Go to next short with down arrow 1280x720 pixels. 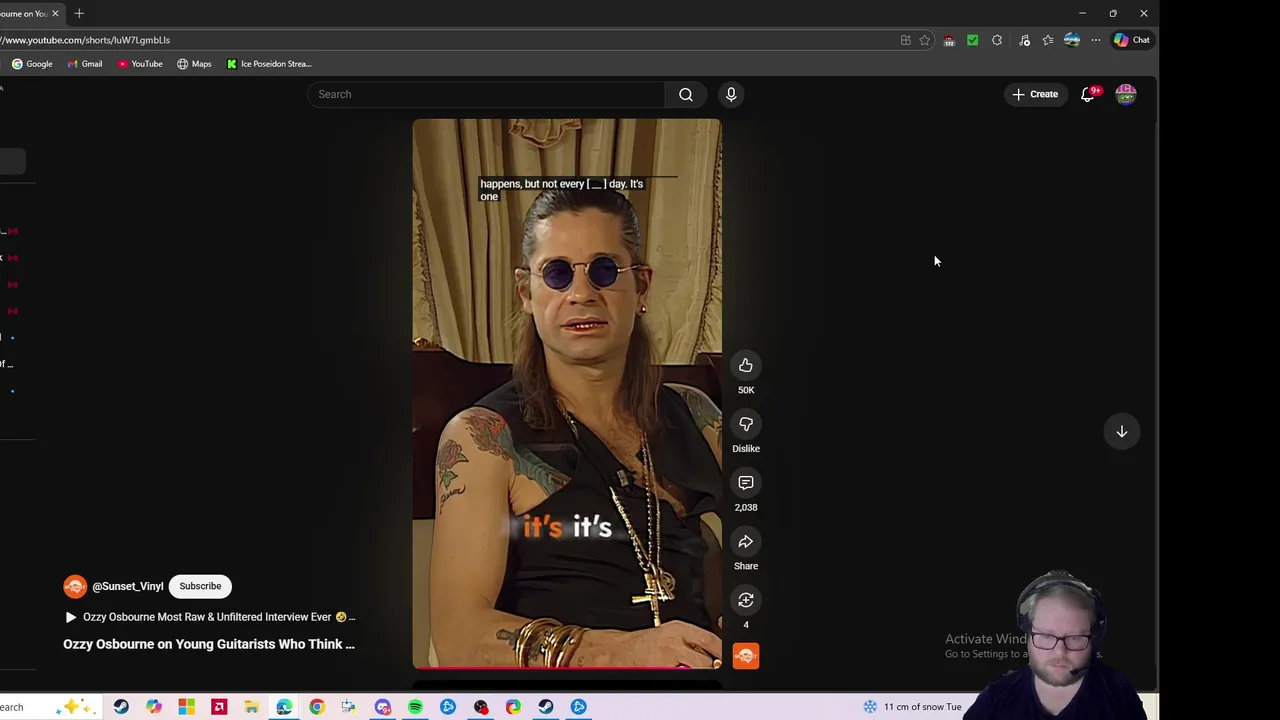[x=1122, y=432]
